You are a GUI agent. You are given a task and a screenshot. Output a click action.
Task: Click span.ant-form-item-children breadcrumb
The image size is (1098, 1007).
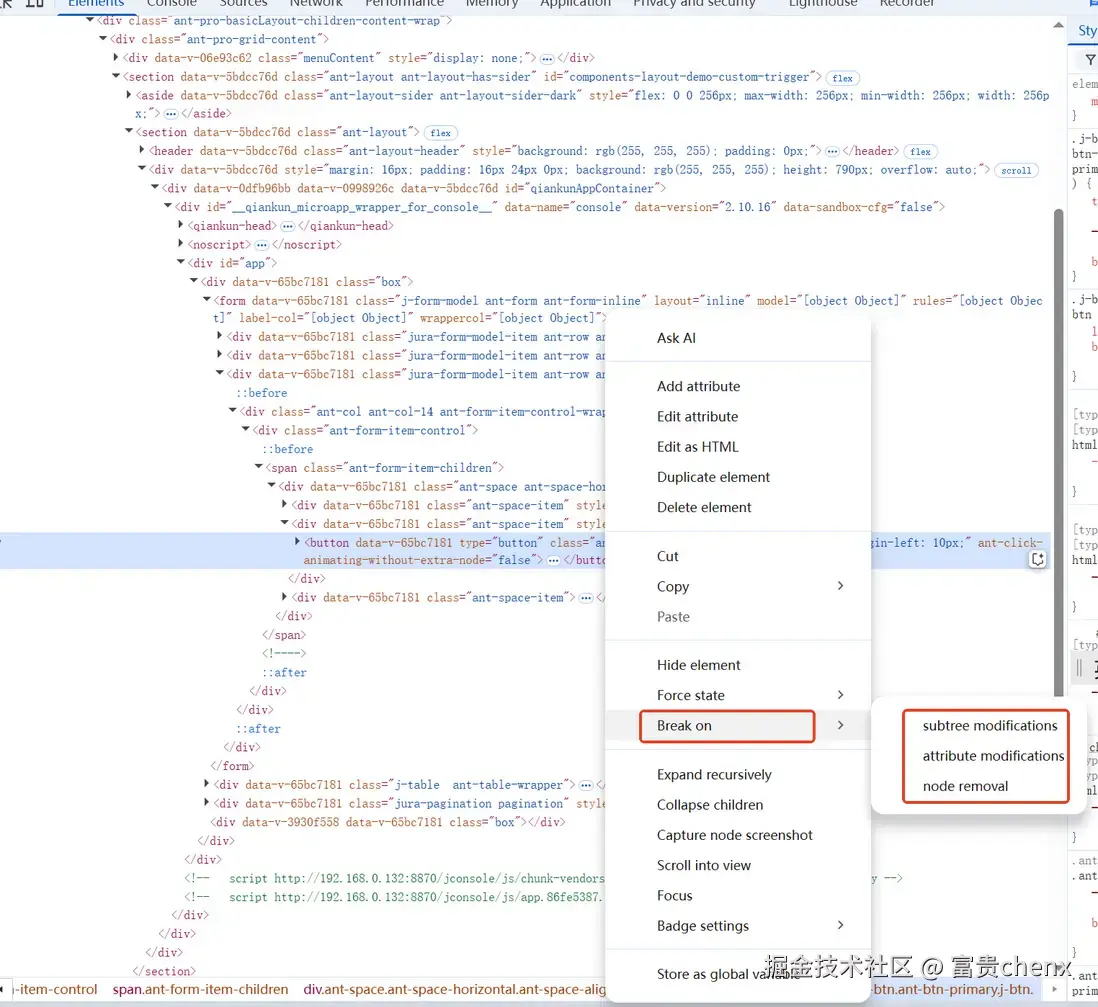tap(200, 989)
